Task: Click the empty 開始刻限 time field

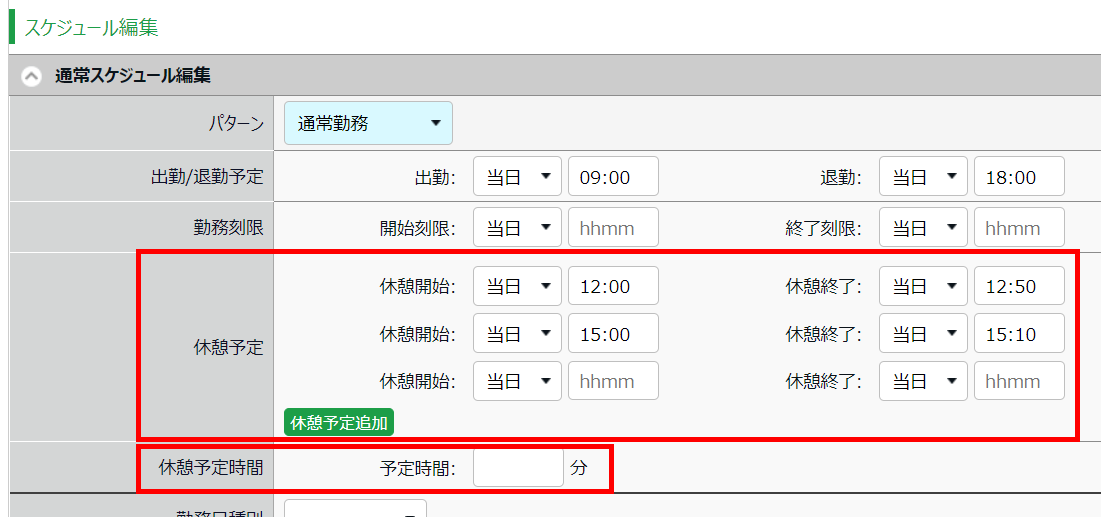Action: tap(613, 228)
